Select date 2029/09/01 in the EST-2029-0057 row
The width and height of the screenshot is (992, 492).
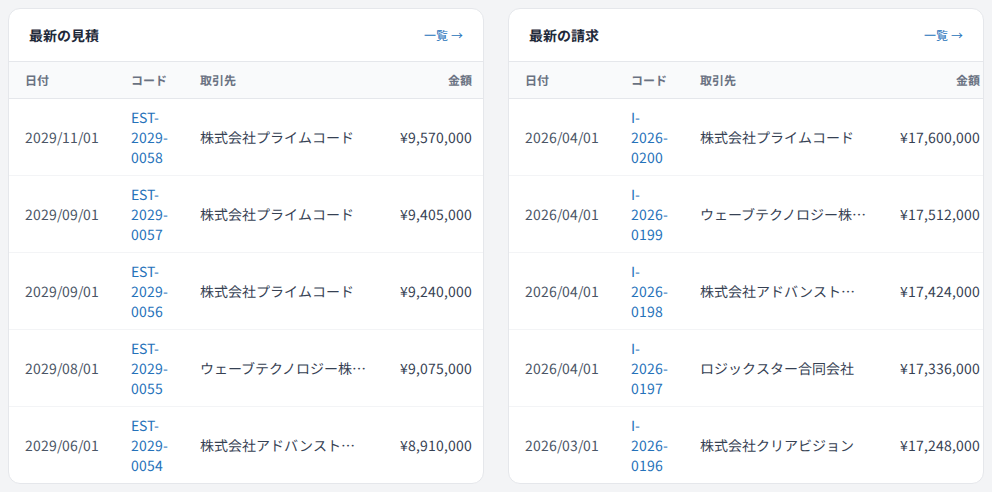[x=62, y=215]
